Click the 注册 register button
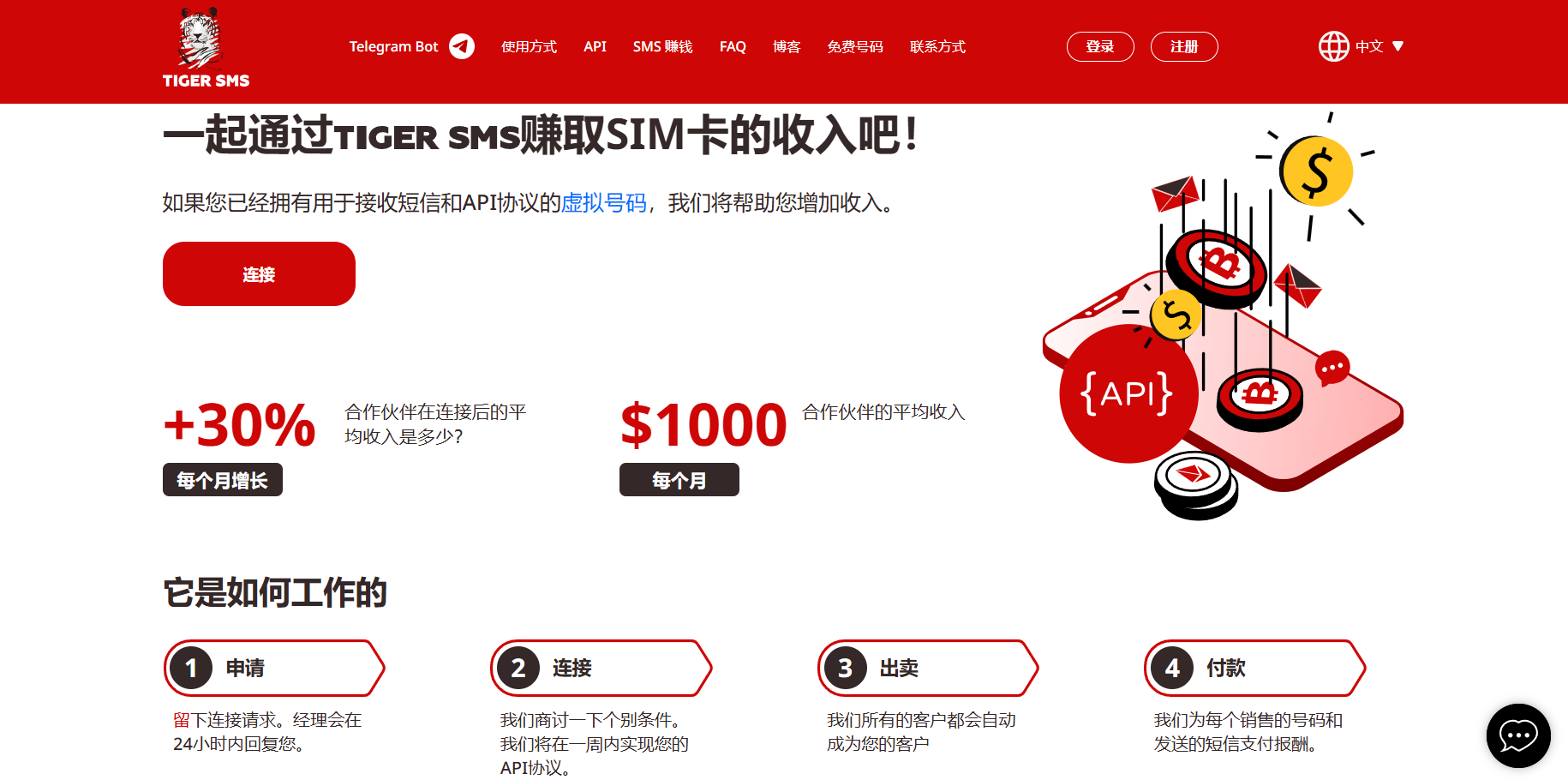1568x780 pixels. click(x=1184, y=46)
